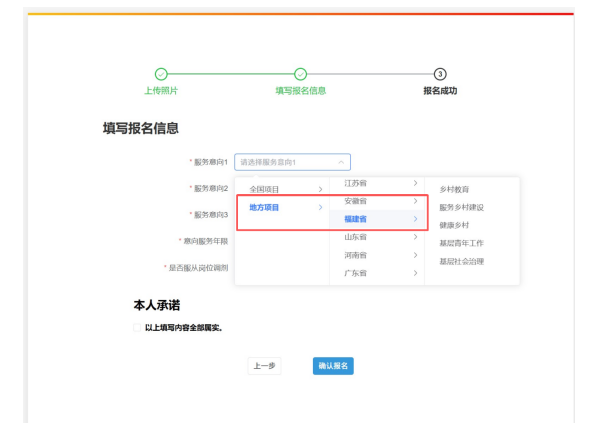Select 安徽省 in the province list
Screen dimensions: 607x439
(372, 202)
